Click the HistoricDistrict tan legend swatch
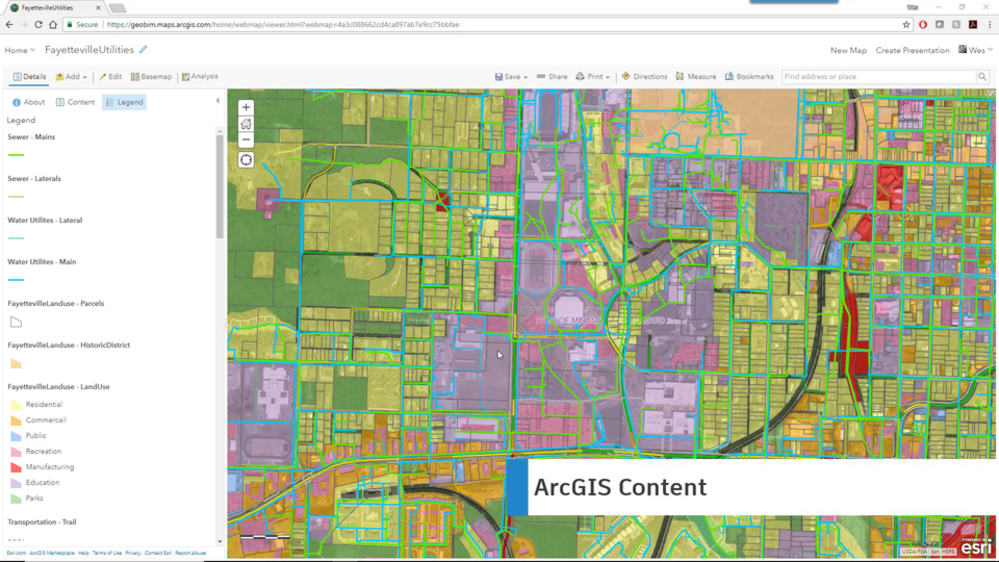 (16, 364)
